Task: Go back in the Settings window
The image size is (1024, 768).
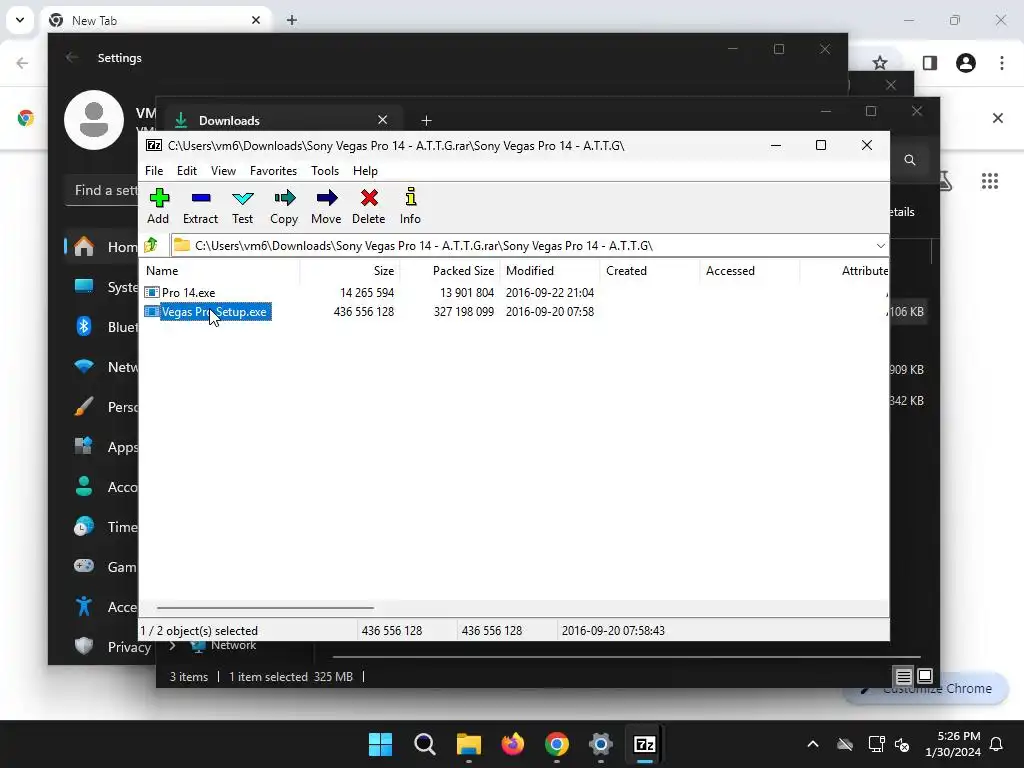Action: 72,57
